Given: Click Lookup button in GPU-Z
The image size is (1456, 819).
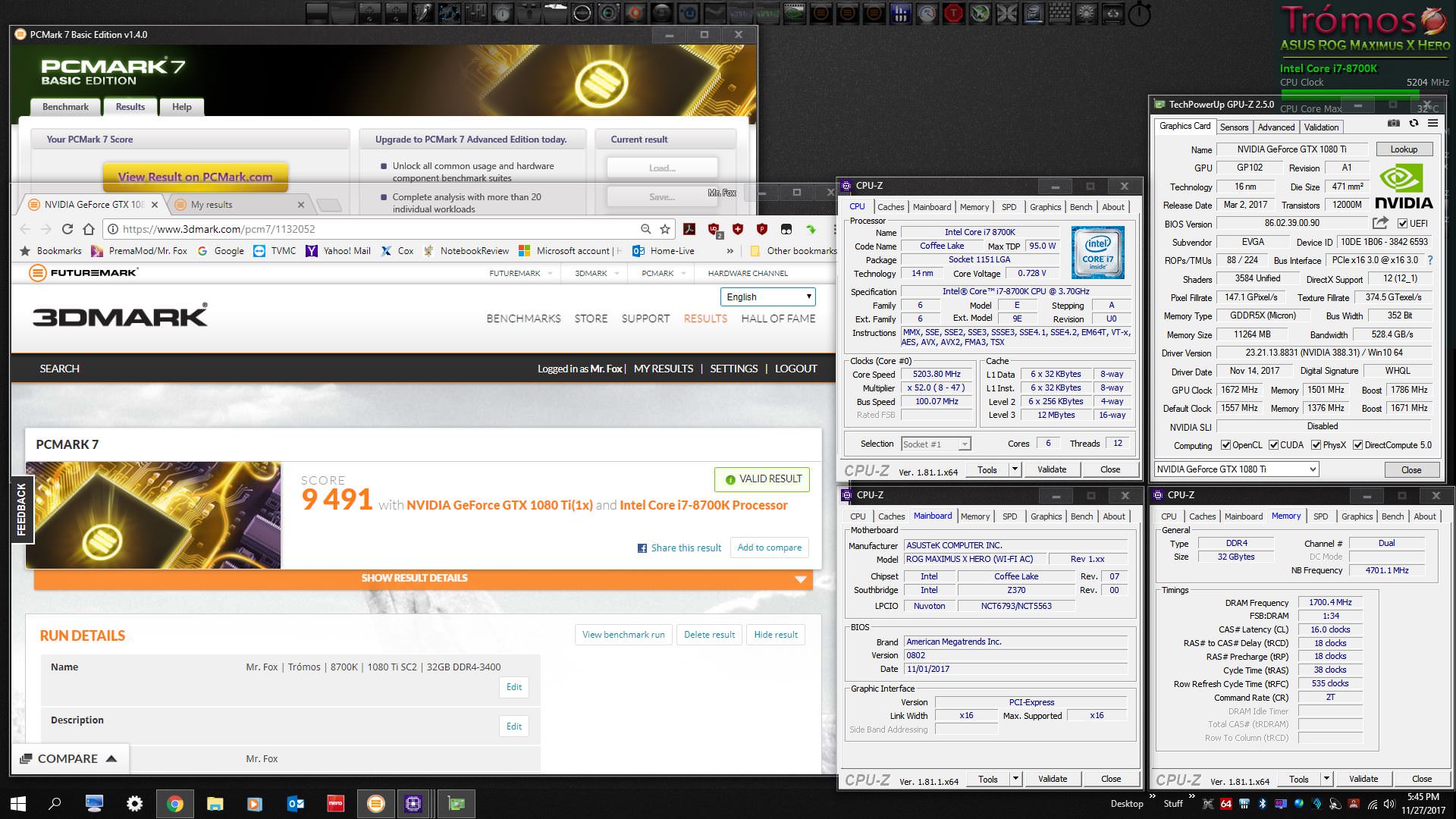Looking at the screenshot, I should pyautogui.click(x=1404, y=149).
